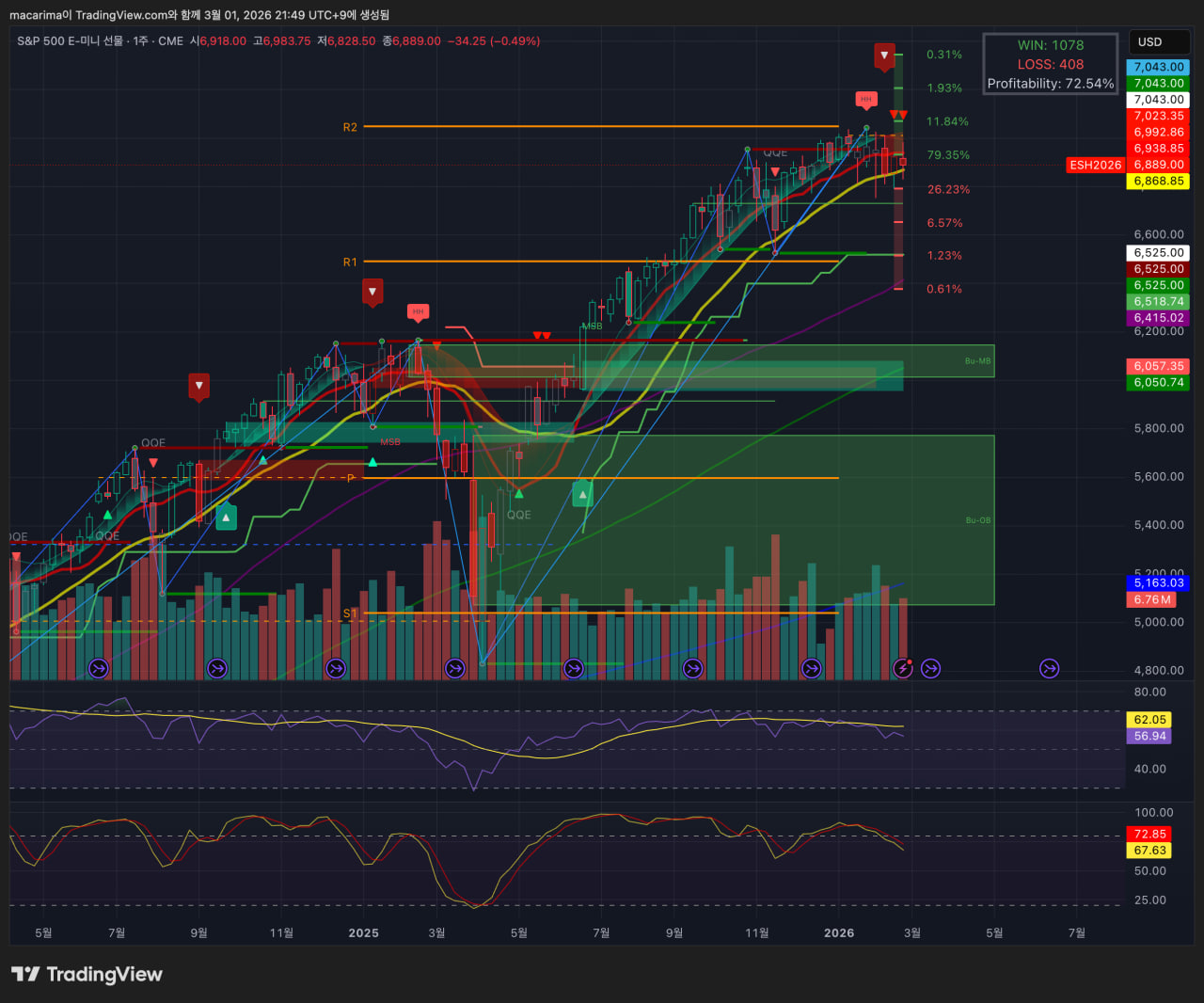Click the yellow 6,868.85 price label
This screenshot has width=1204, height=1003.
(x=1158, y=181)
